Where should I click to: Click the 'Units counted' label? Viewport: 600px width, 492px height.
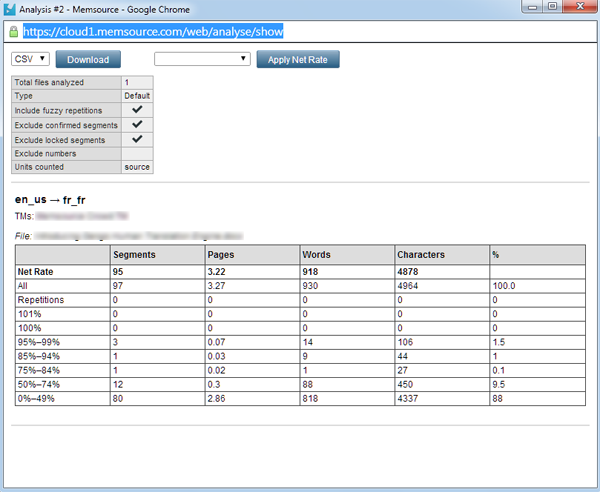(x=39, y=167)
